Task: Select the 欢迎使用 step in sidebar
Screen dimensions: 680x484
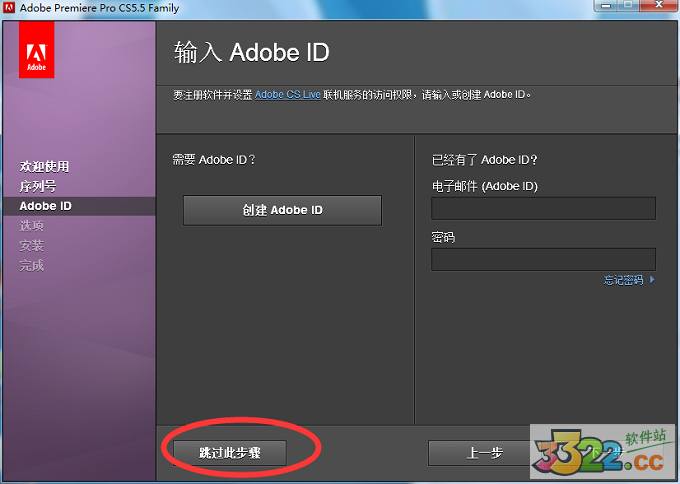Action: click(x=44, y=167)
